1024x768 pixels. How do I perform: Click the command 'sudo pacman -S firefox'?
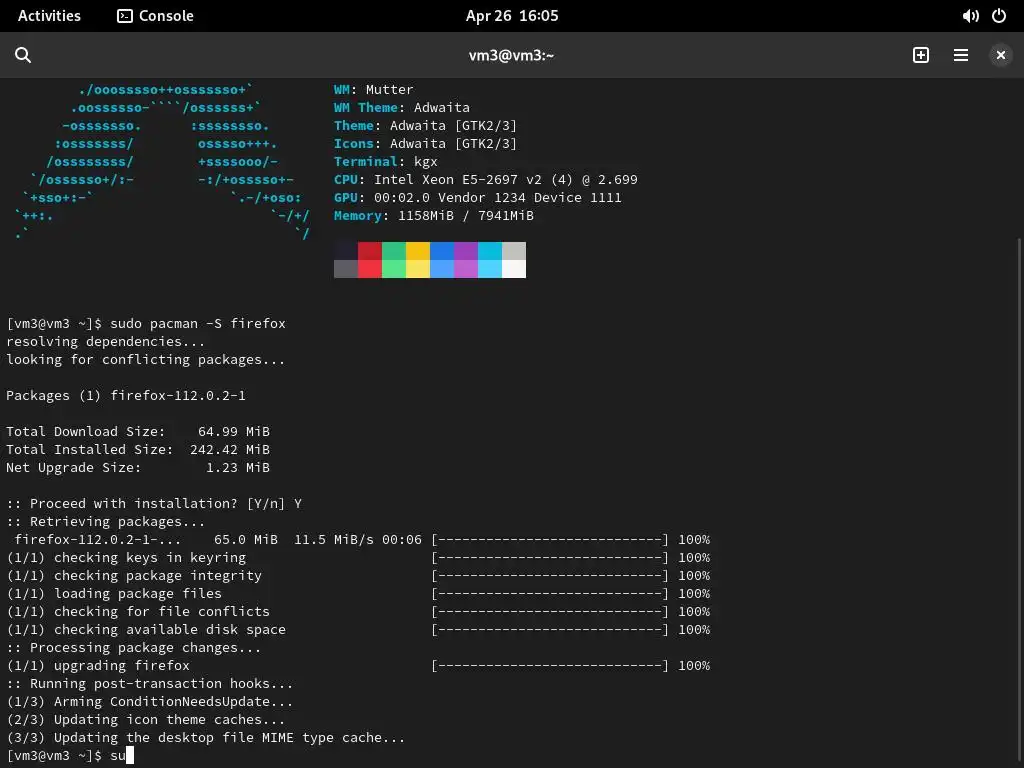point(198,323)
